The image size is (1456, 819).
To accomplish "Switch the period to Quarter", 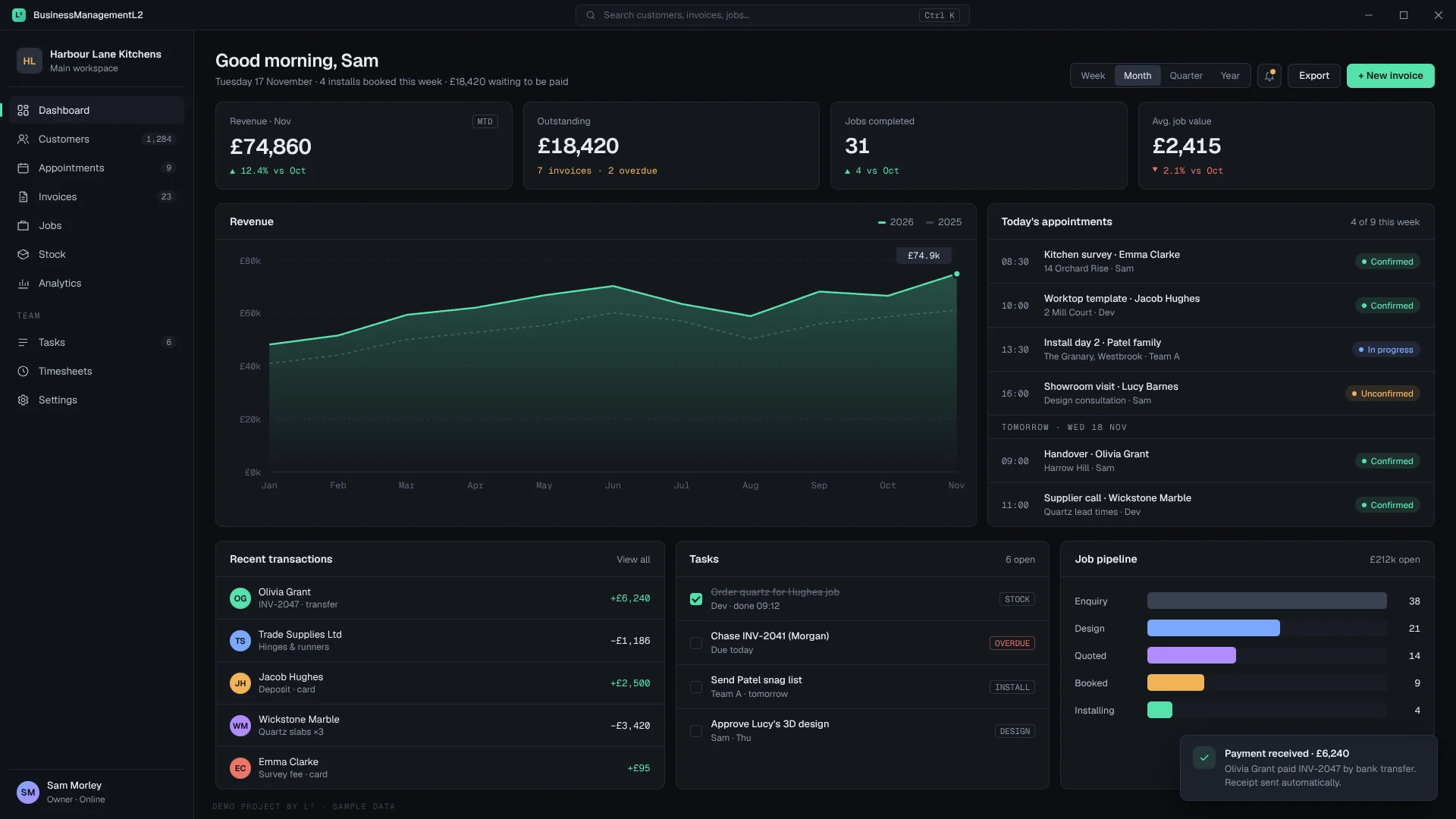I will (1186, 76).
